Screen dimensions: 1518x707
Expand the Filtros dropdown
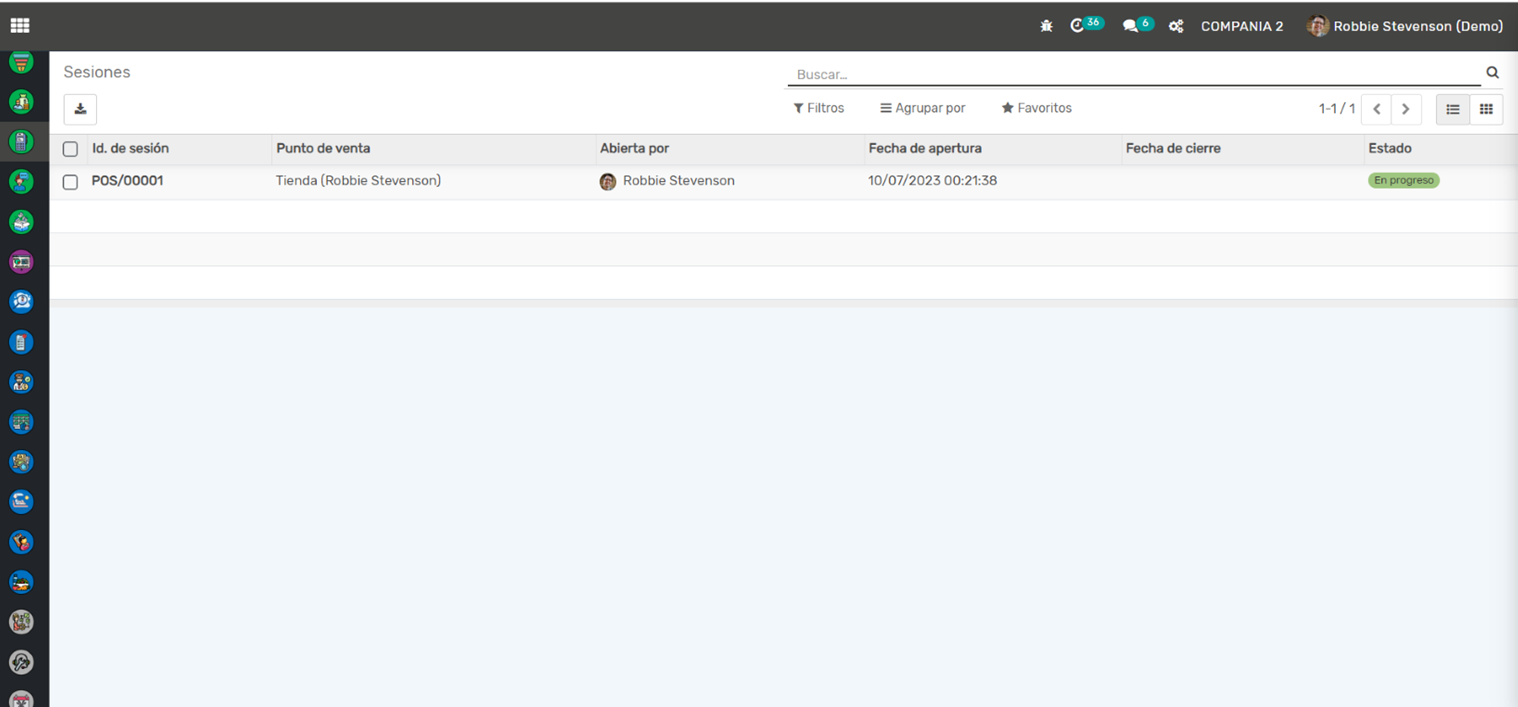[x=819, y=108]
